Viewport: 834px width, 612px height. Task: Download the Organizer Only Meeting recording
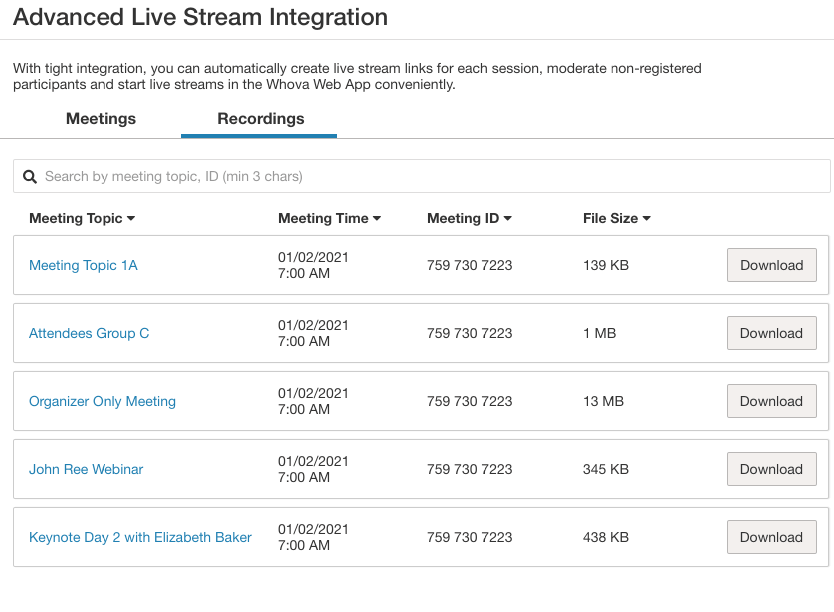pos(771,402)
